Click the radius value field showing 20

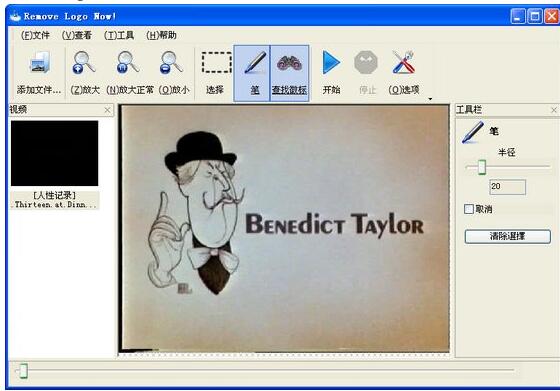click(x=507, y=187)
